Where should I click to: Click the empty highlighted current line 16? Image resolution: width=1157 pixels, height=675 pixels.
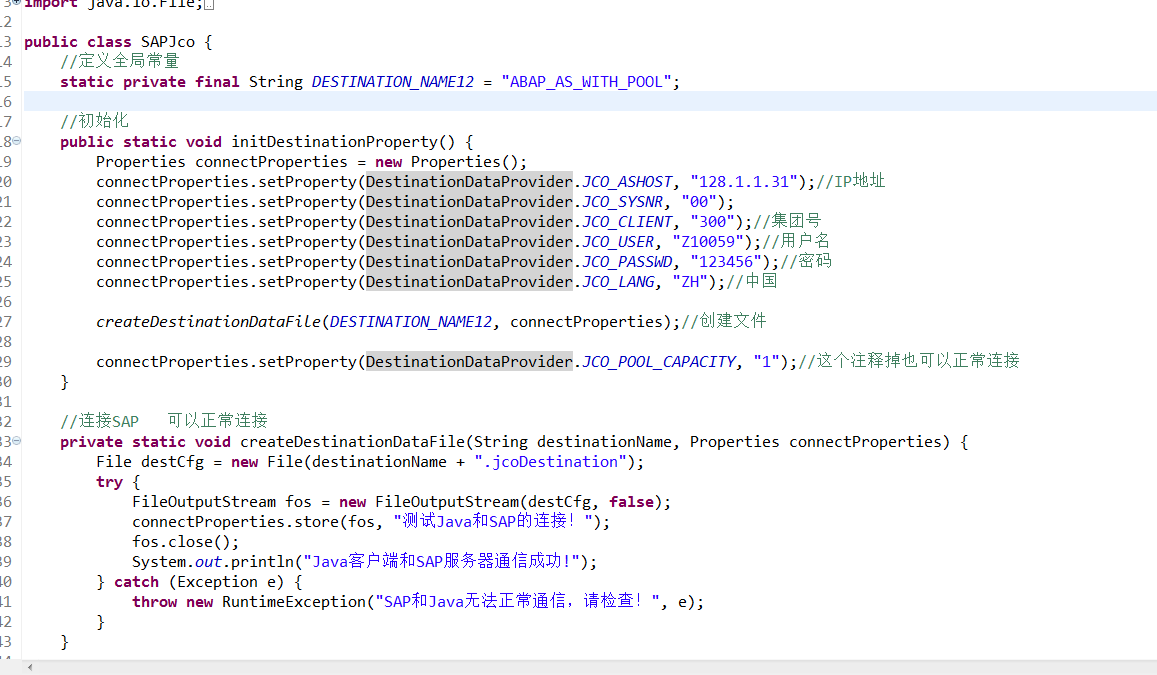point(590,101)
